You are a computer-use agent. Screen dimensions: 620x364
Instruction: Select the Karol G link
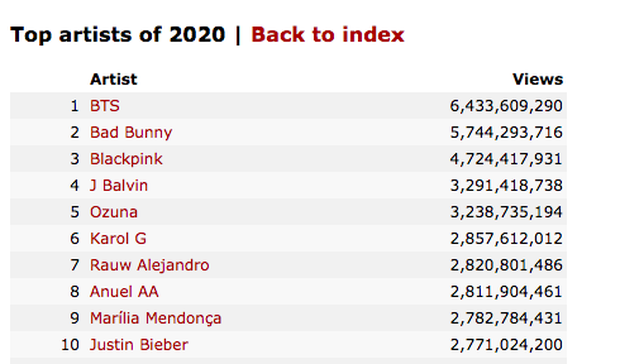pos(118,238)
